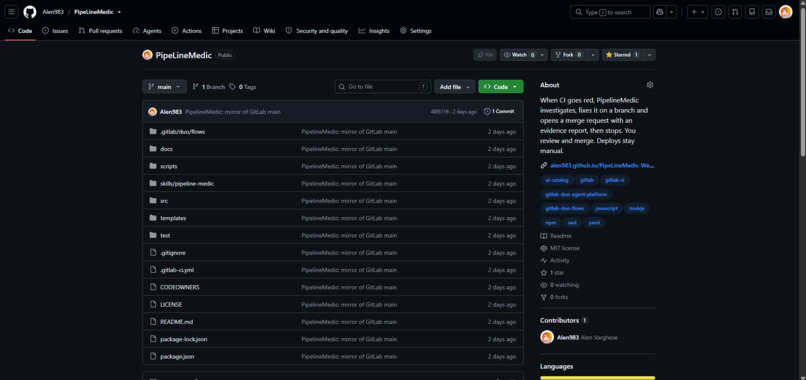Switch to the Pull requests tab

100,31
